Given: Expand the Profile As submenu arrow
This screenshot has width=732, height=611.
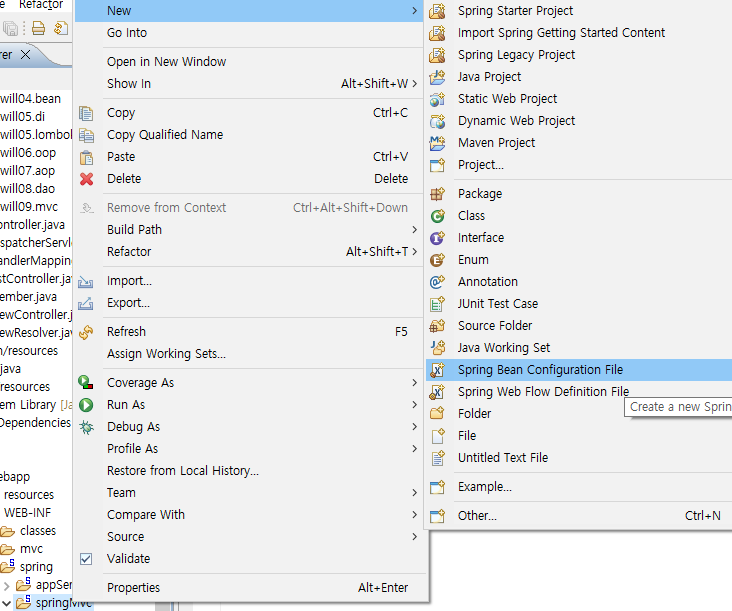Looking at the screenshot, I should pos(415,449).
